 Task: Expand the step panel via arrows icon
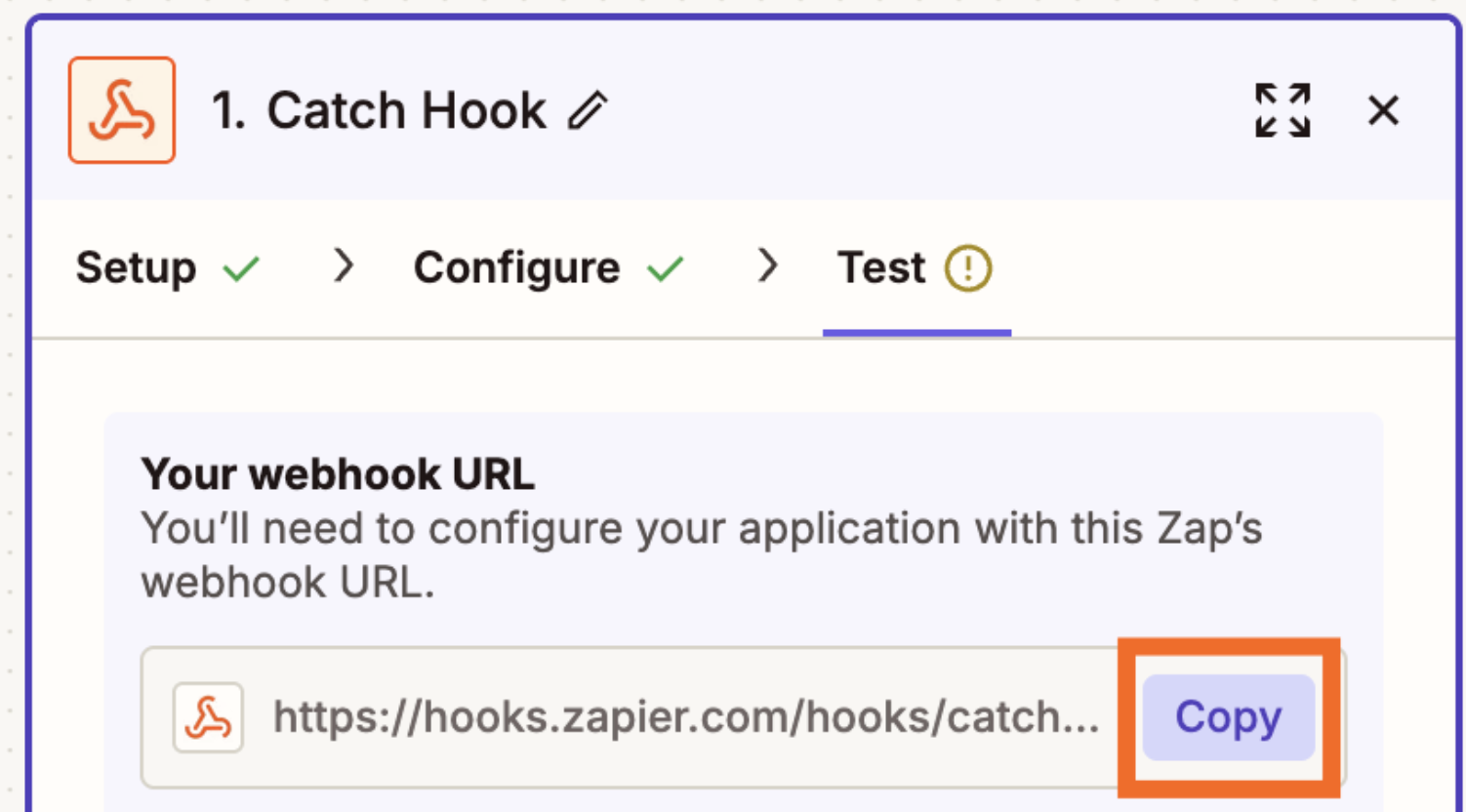(x=1283, y=110)
